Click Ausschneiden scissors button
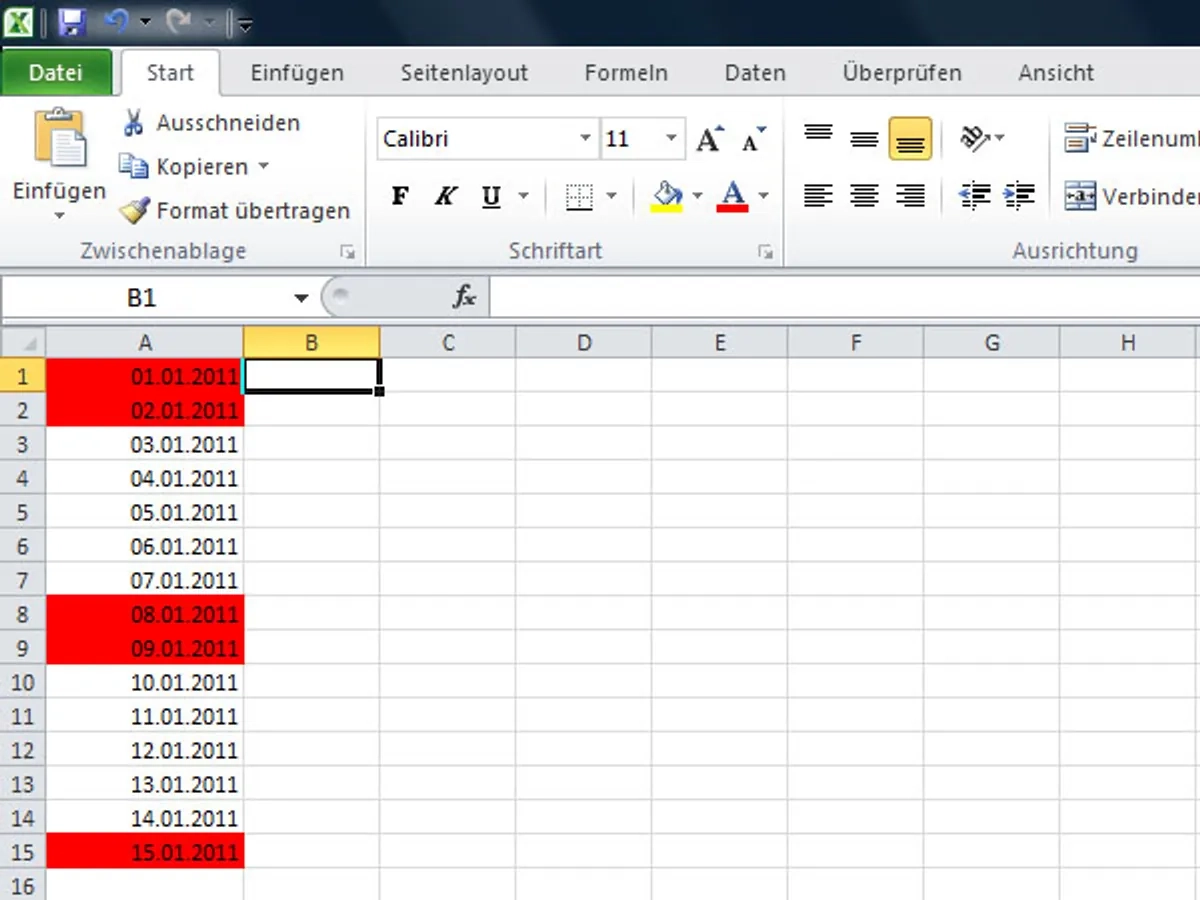1200x900 pixels. [210, 123]
